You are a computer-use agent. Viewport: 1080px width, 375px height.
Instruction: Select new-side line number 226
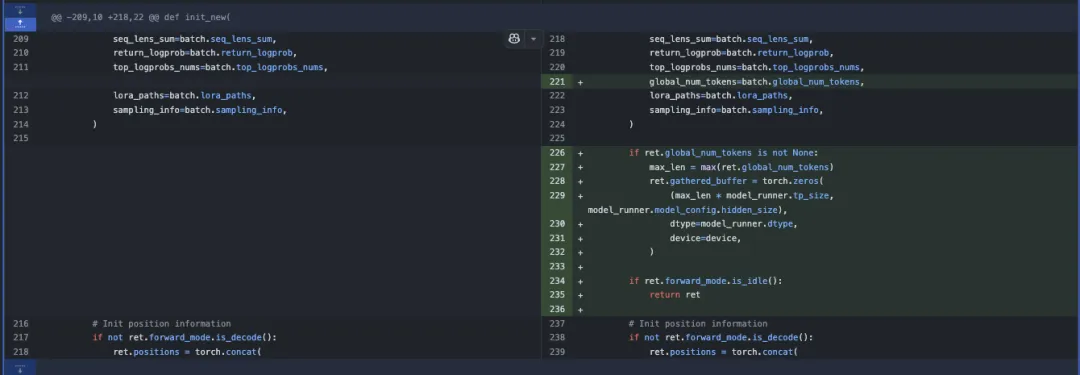[557, 152]
